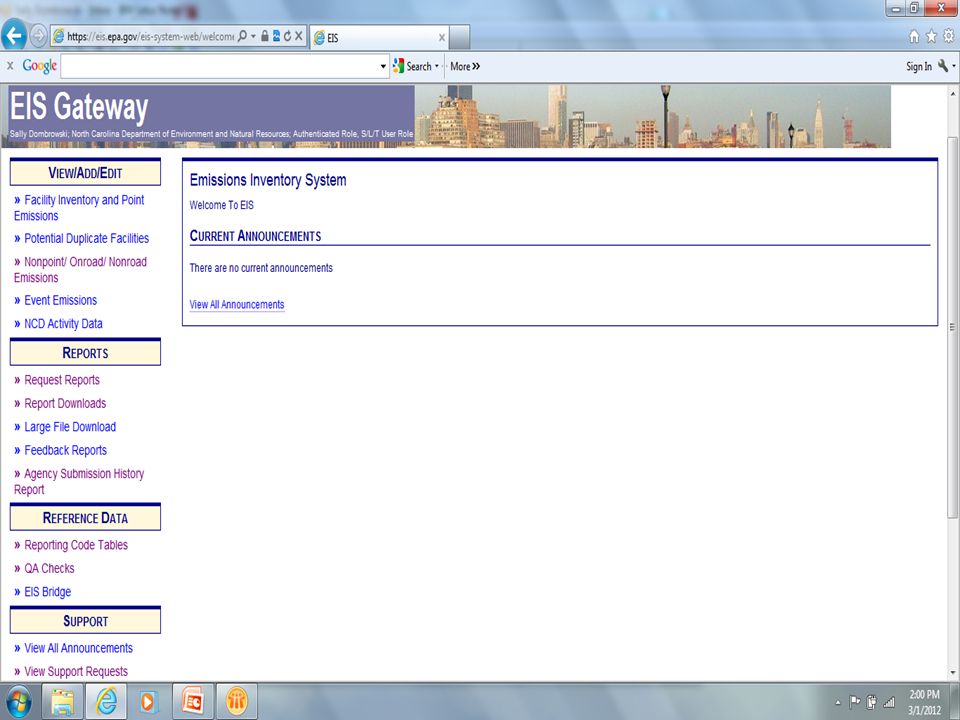Open Nonpoint/ Onroad/ Nonroad Emissions link
Screen dimensions: 960x720
[x=80, y=269]
